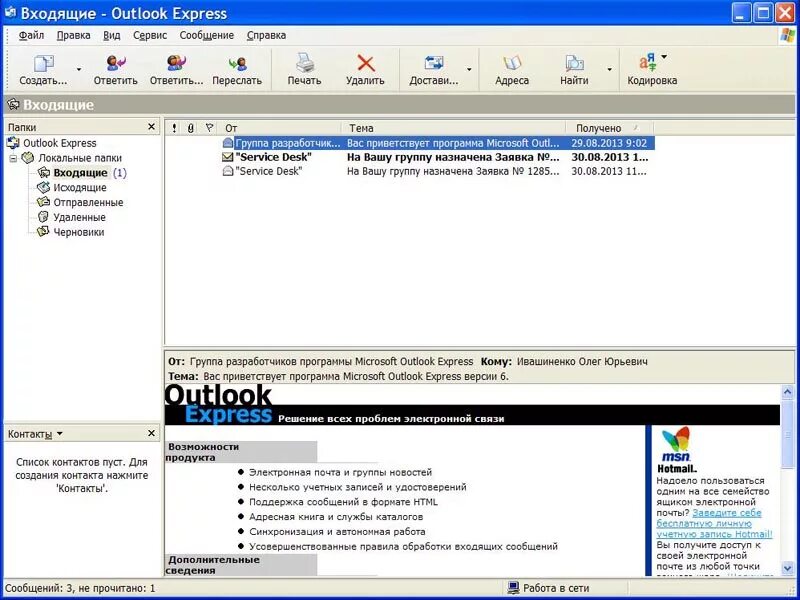
Task: Click date 29.08.2013 9:02 cell
Action: pos(609,143)
